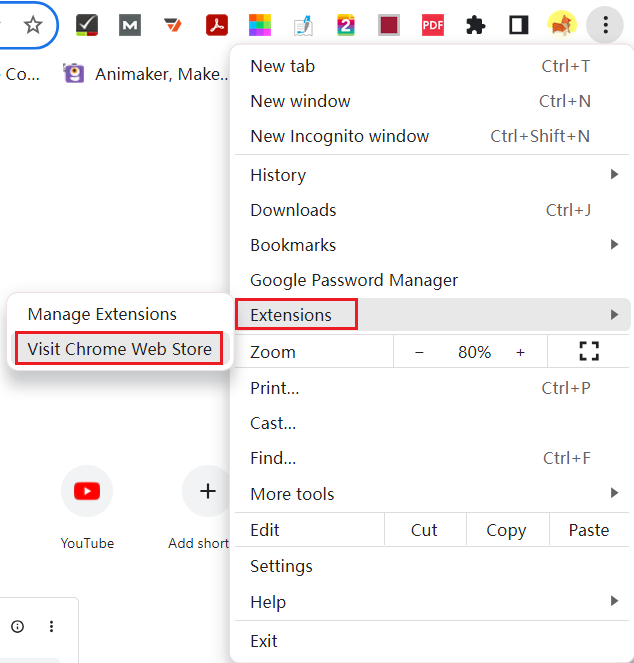Open the notepad pen extension icon
The width and height of the screenshot is (634, 663).
303,25
